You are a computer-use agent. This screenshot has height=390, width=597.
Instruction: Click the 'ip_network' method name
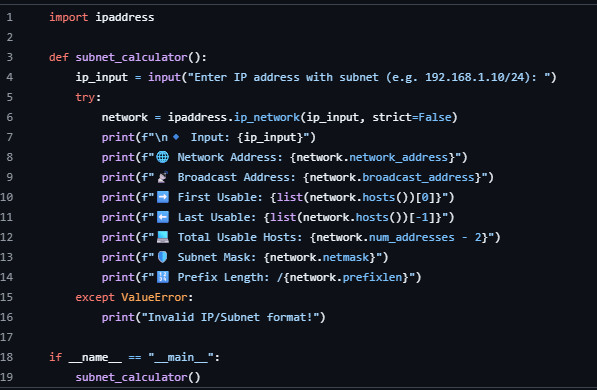click(267, 117)
